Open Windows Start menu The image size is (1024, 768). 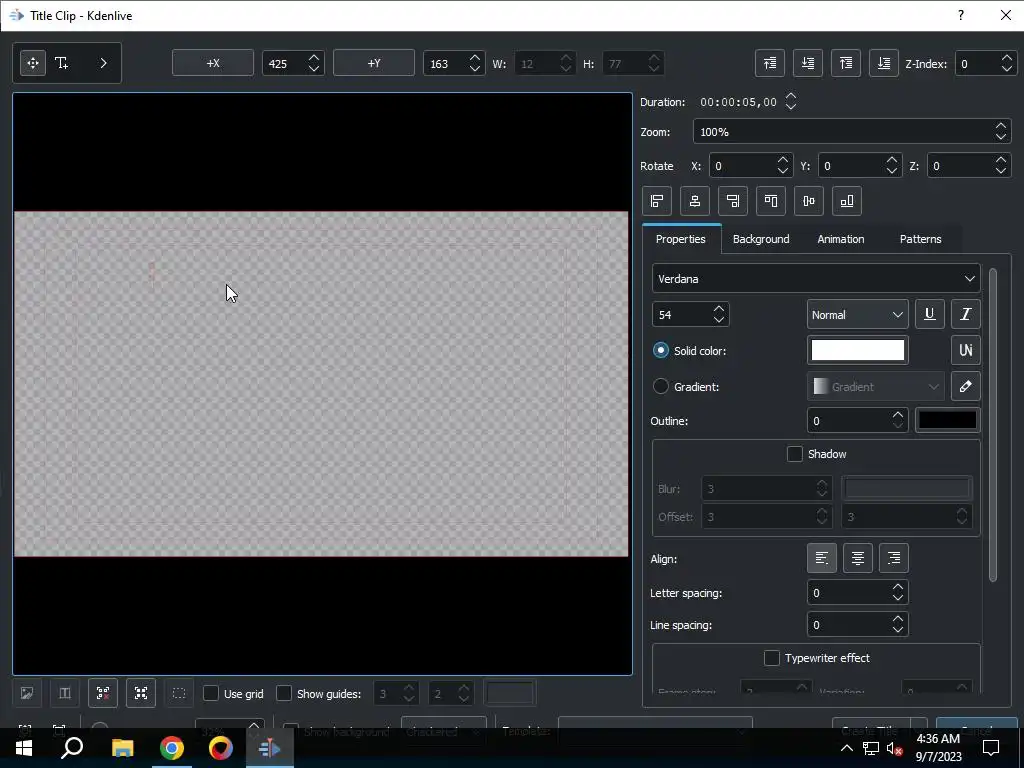[x=24, y=748]
